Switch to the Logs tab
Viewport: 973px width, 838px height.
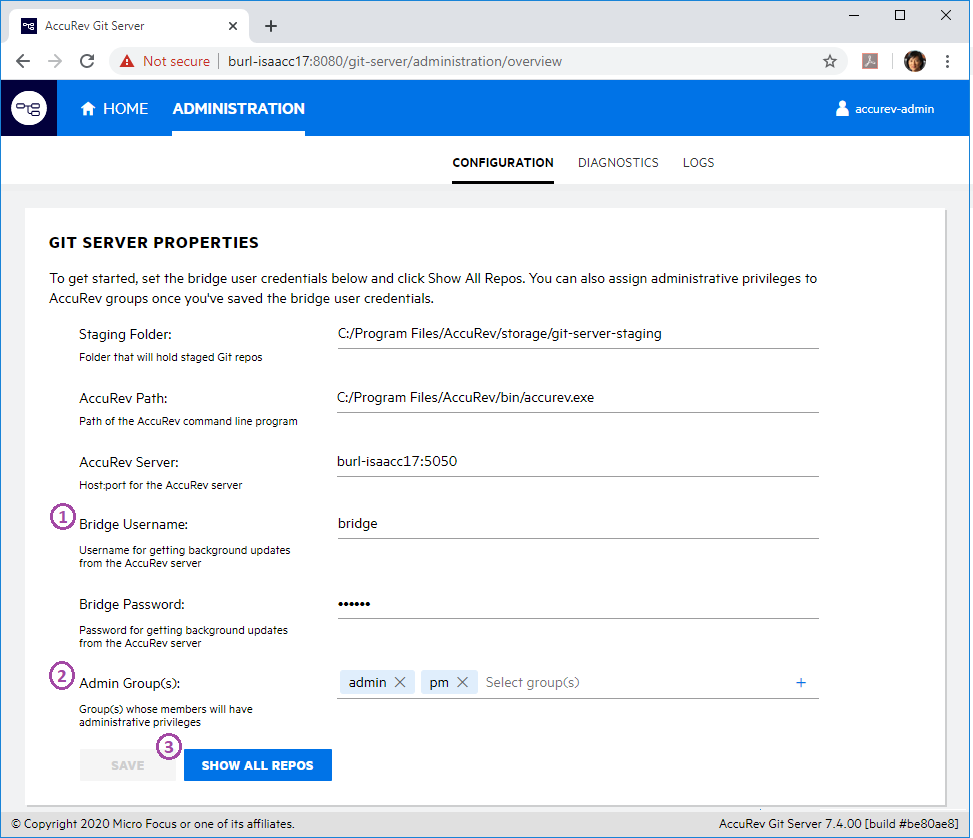[x=698, y=162]
